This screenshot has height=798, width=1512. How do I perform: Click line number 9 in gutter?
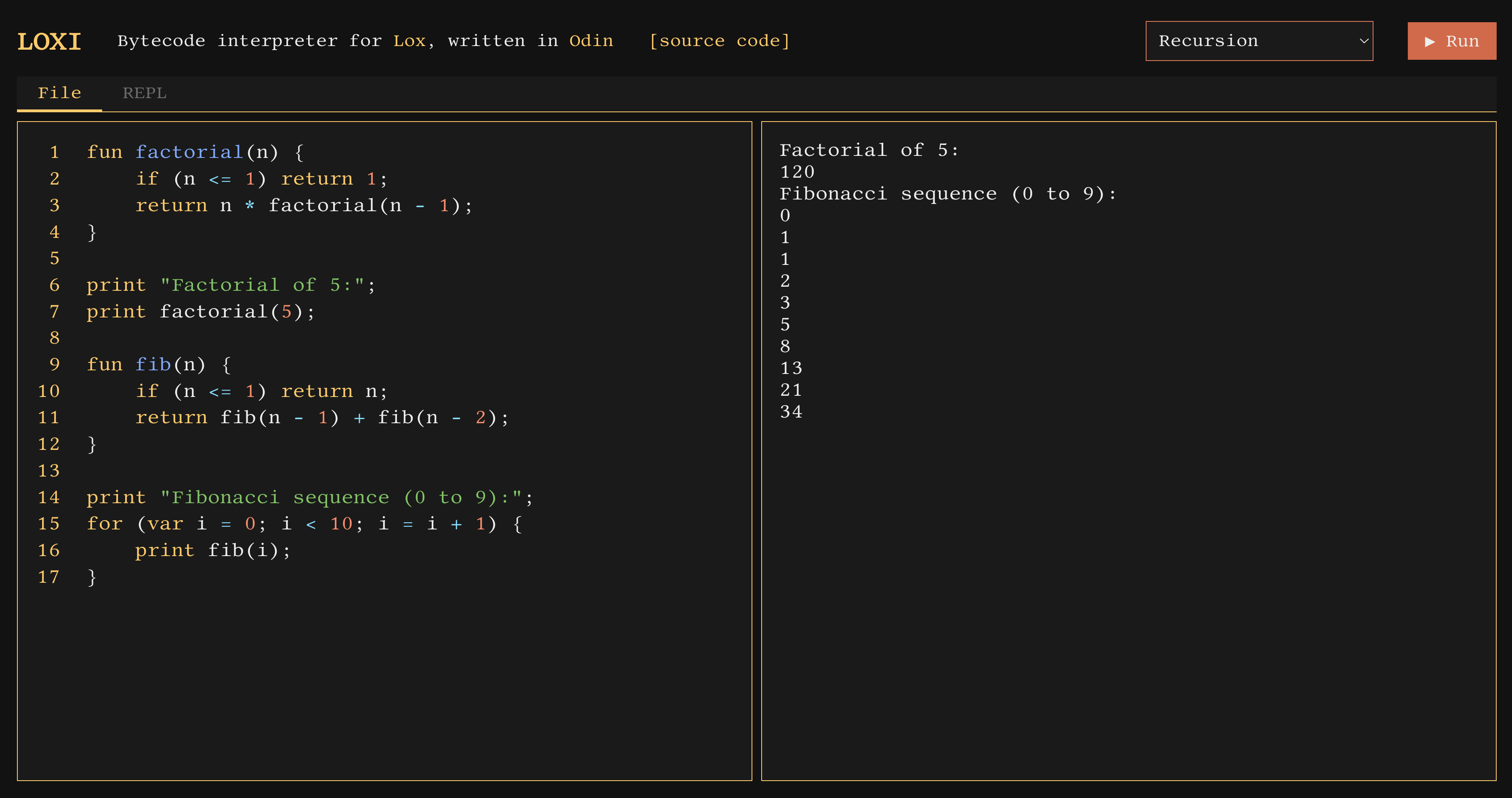click(55, 364)
